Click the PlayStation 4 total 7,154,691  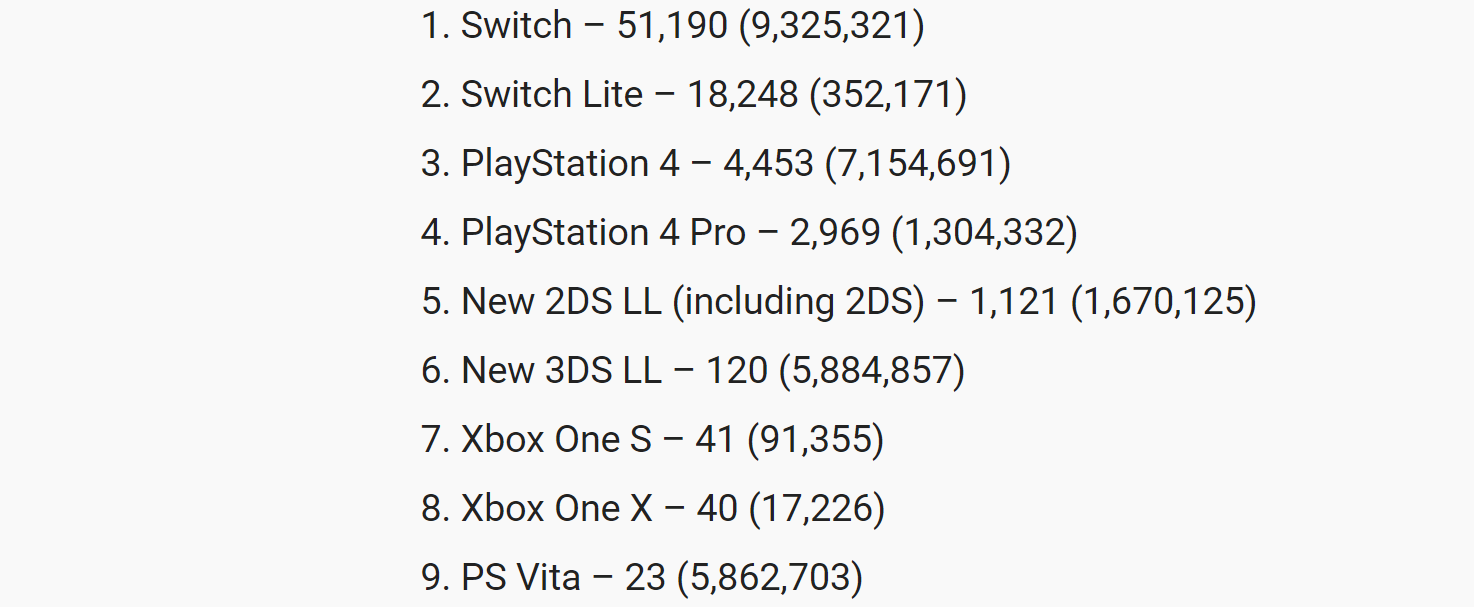pyautogui.click(x=917, y=164)
